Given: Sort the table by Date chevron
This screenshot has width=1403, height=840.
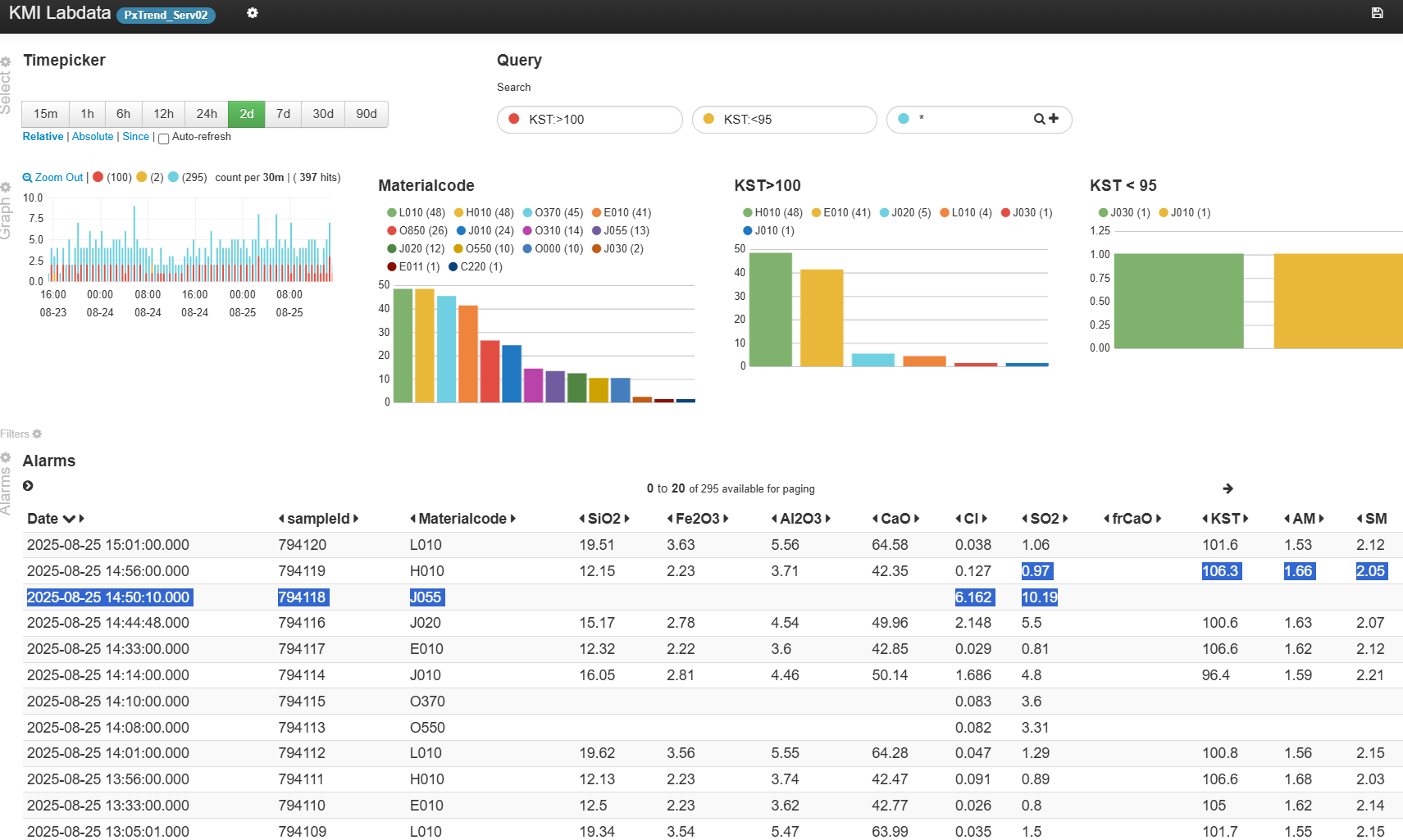Looking at the screenshot, I should pyautogui.click(x=69, y=519).
